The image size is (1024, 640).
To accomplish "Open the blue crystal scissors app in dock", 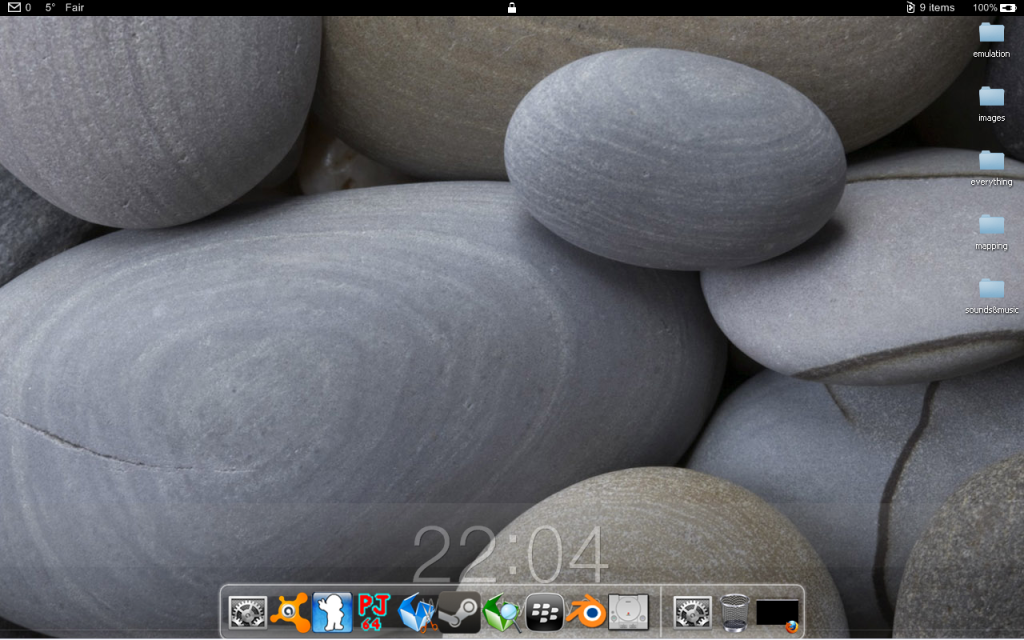I will coord(417,612).
